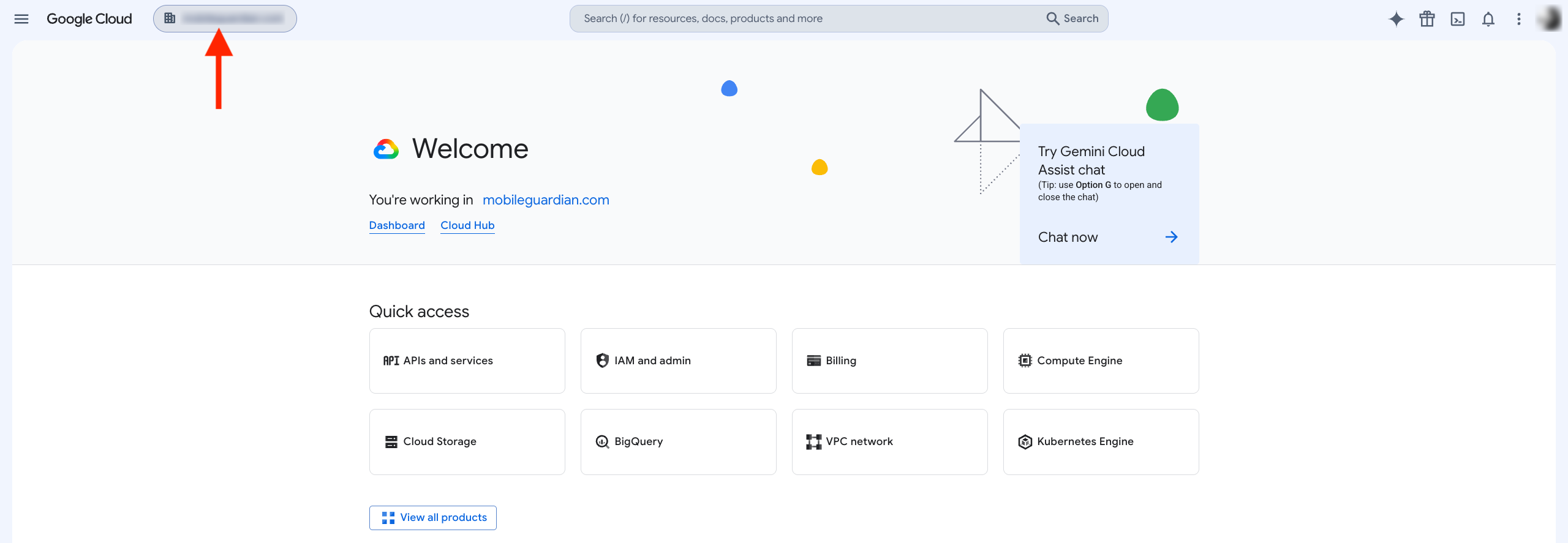This screenshot has height=543, width=1568.
Task: Open the notifications bell
Action: (x=1488, y=19)
